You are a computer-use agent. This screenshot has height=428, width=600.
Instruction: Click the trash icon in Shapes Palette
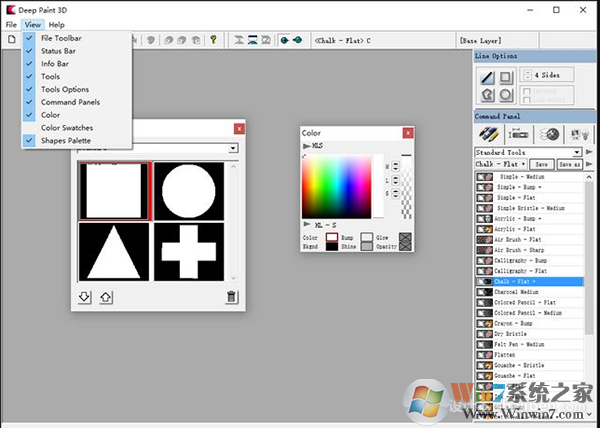click(x=232, y=296)
